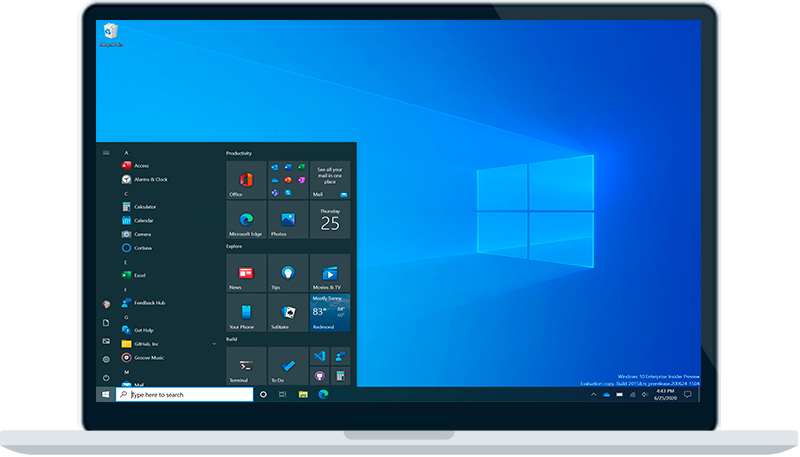Image resolution: width=800 pixels, height=457 pixels.
Task: Click in the taskbar search box
Action: click(x=185, y=394)
